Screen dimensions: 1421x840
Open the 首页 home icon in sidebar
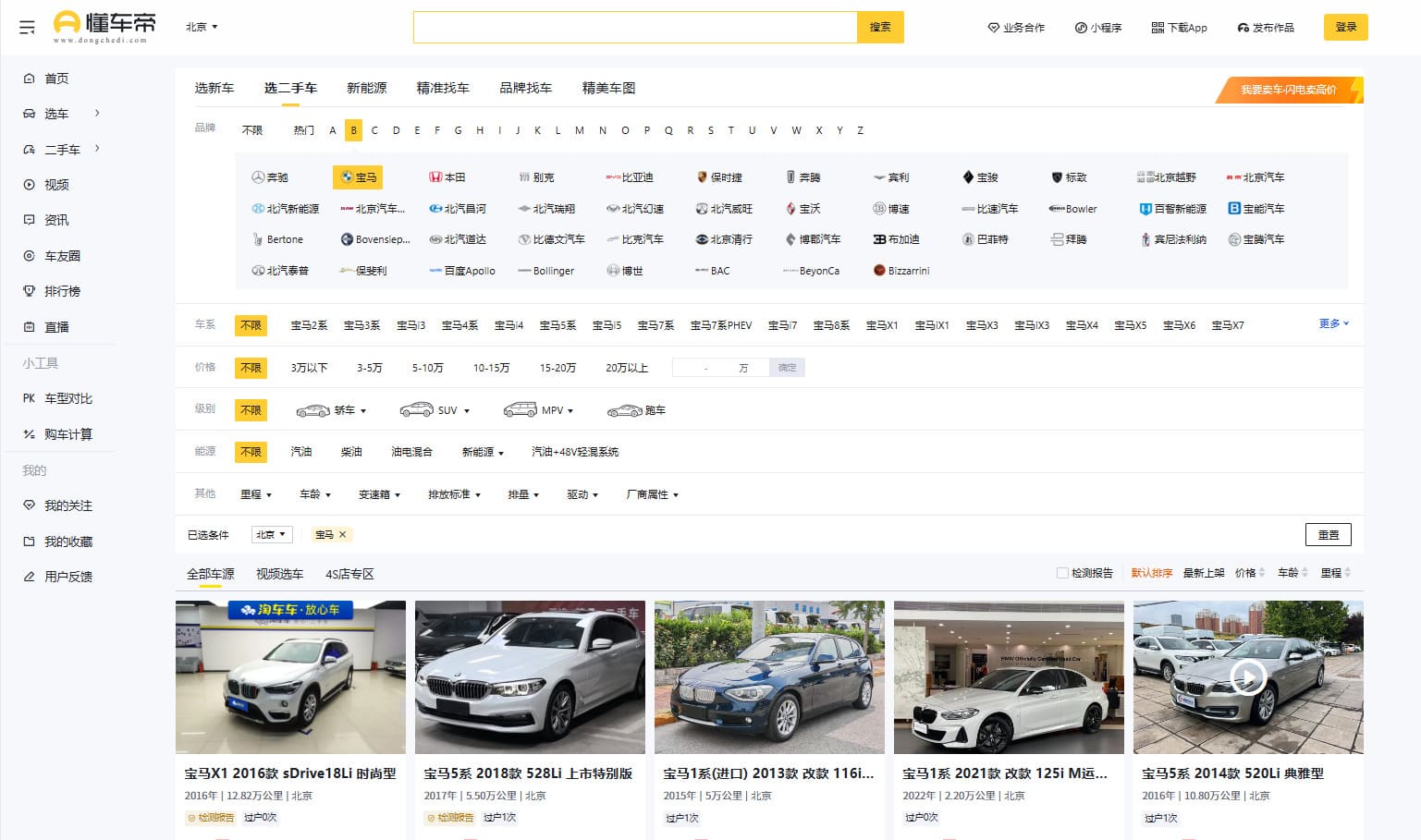(x=29, y=79)
